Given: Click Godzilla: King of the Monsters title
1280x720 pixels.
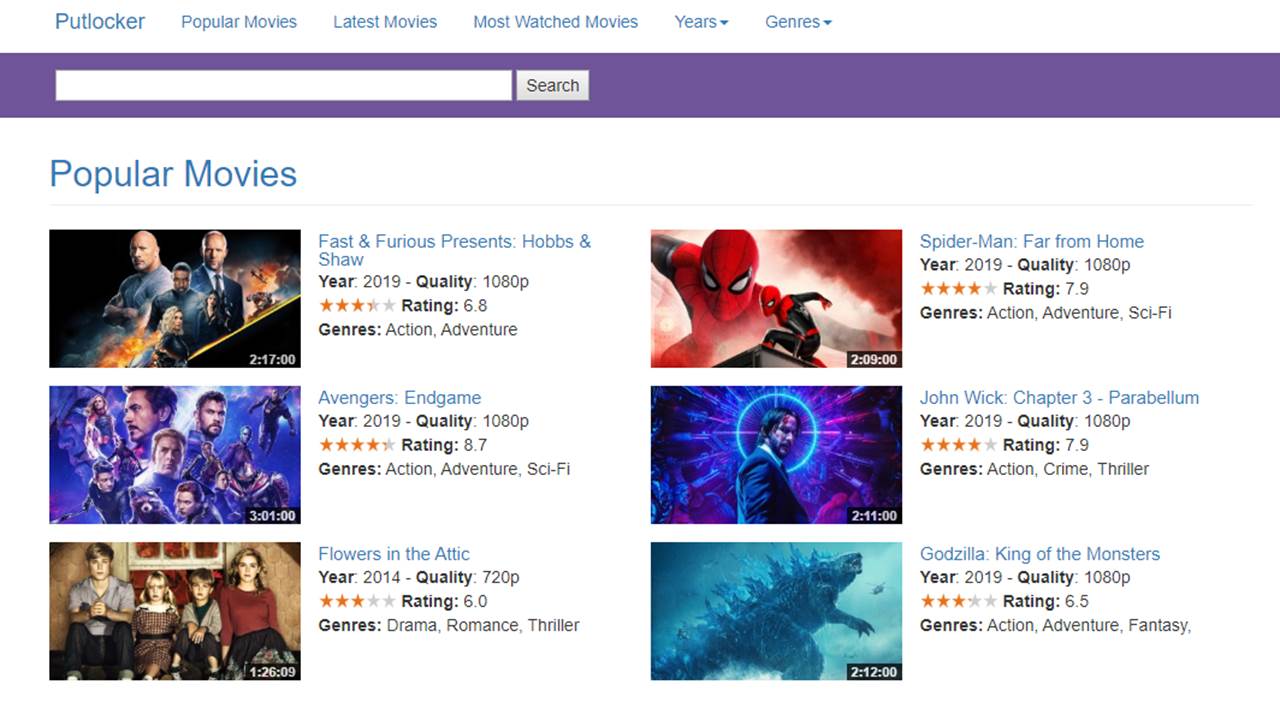Looking at the screenshot, I should pyautogui.click(x=1039, y=553).
